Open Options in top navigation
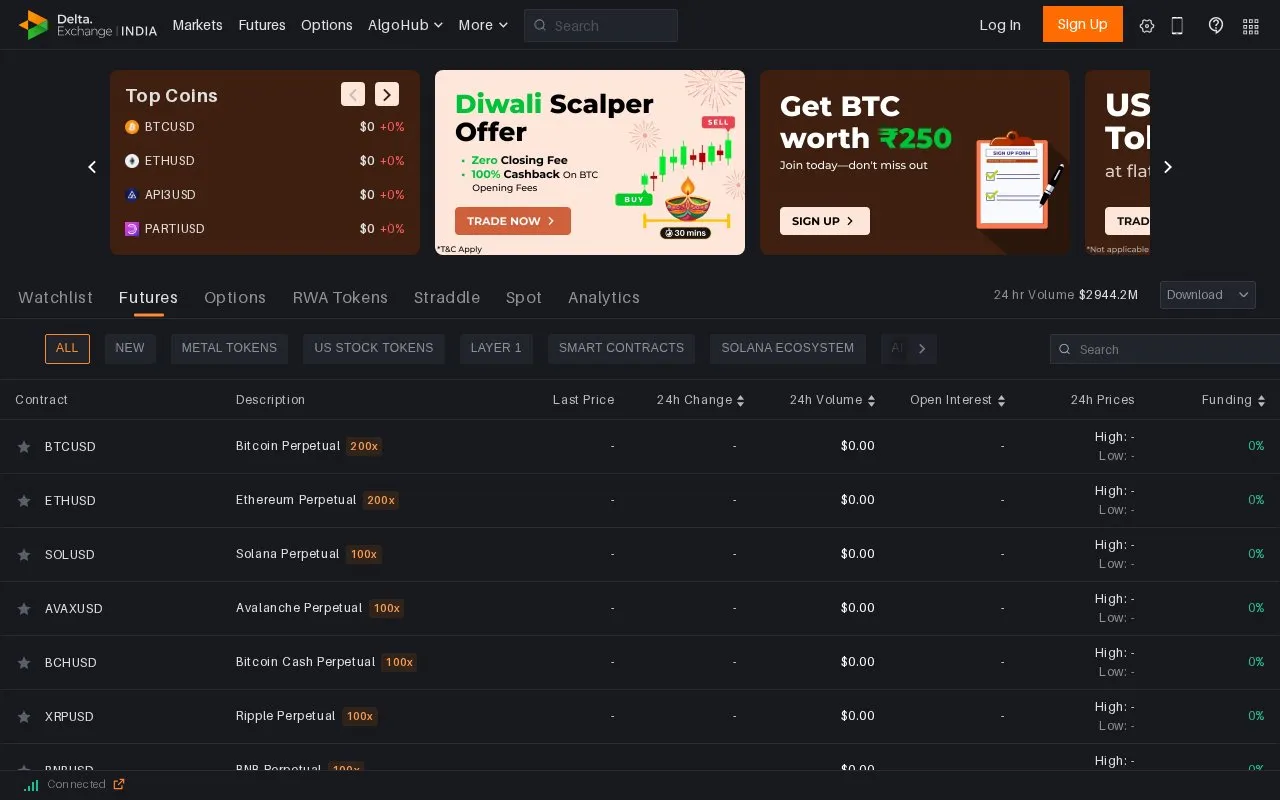 pyautogui.click(x=327, y=25)
